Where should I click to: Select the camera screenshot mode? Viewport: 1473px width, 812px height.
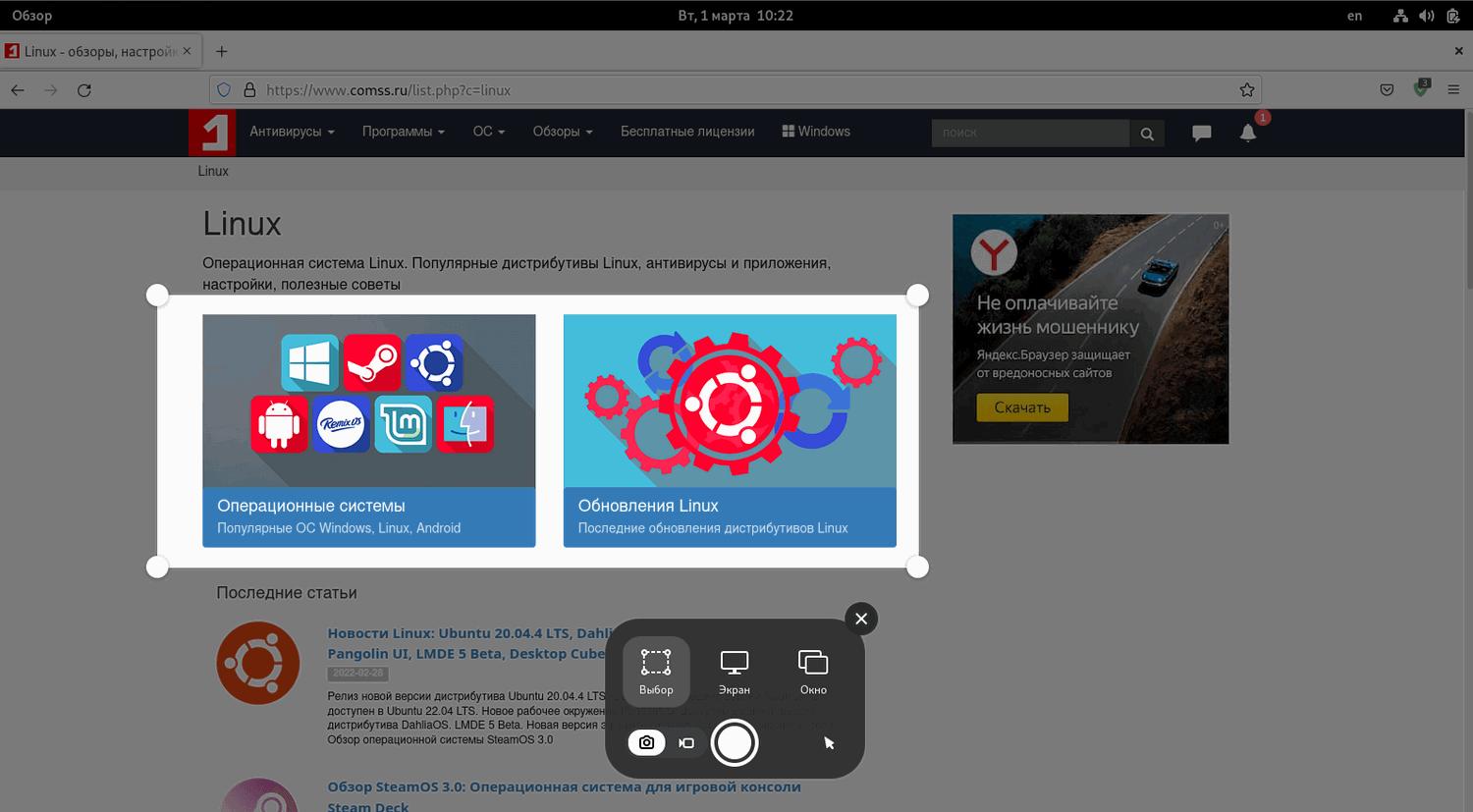[647, 742]
